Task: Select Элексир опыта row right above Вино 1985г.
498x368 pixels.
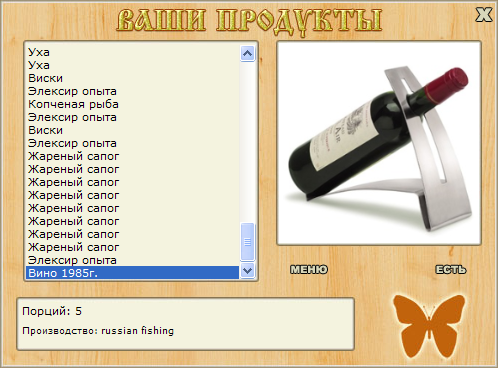Action: [132, 260]
